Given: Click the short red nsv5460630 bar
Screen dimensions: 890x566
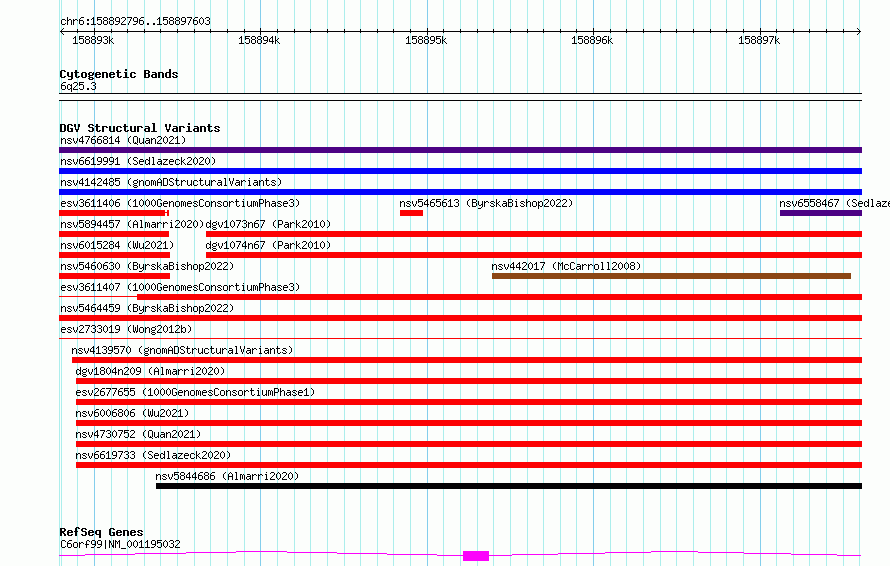Looking at the screenshot, I should (x=114, y=276).
